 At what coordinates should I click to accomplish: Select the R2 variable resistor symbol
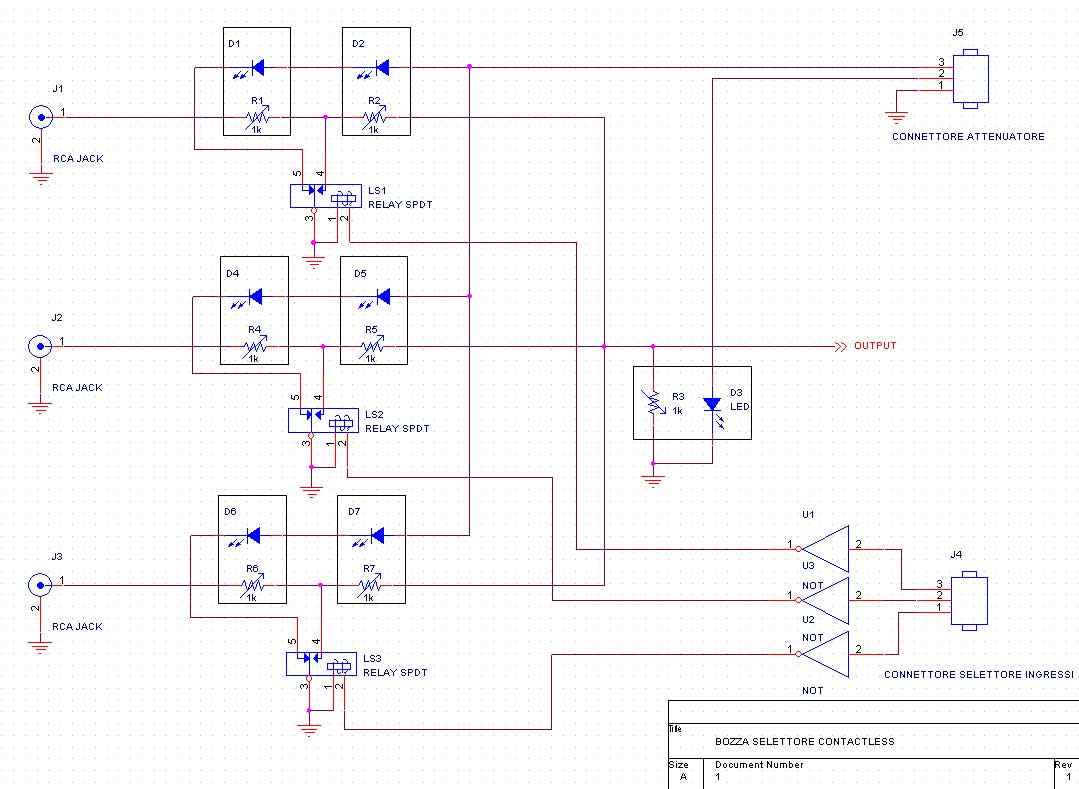pos(374,118)
